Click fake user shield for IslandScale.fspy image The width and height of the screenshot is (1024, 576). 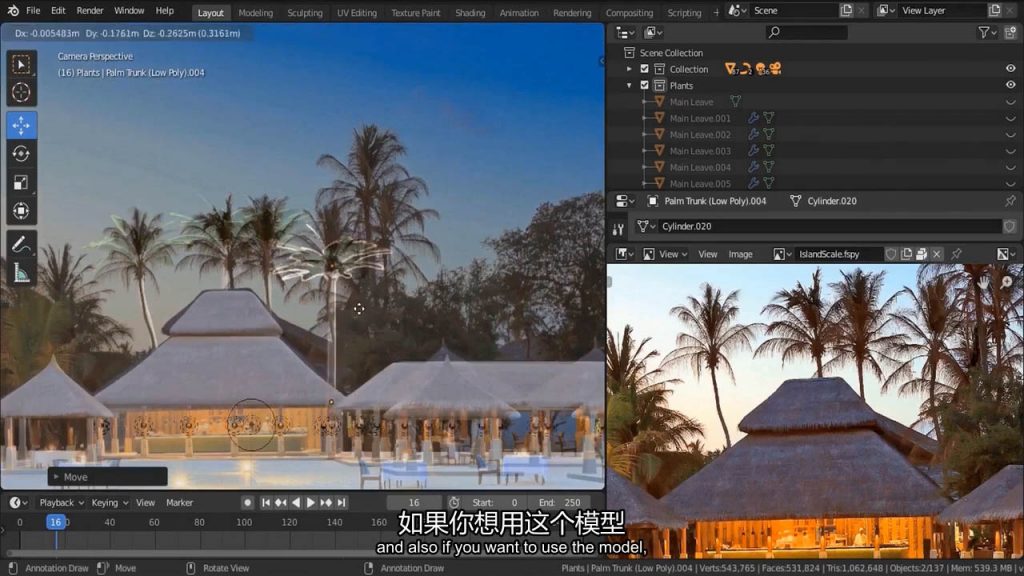[891, 254]
